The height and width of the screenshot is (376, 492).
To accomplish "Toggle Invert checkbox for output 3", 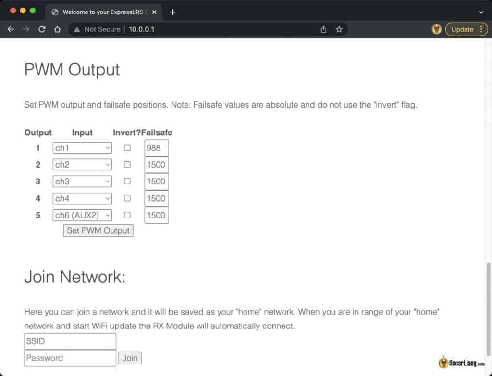I will [127, 181].
